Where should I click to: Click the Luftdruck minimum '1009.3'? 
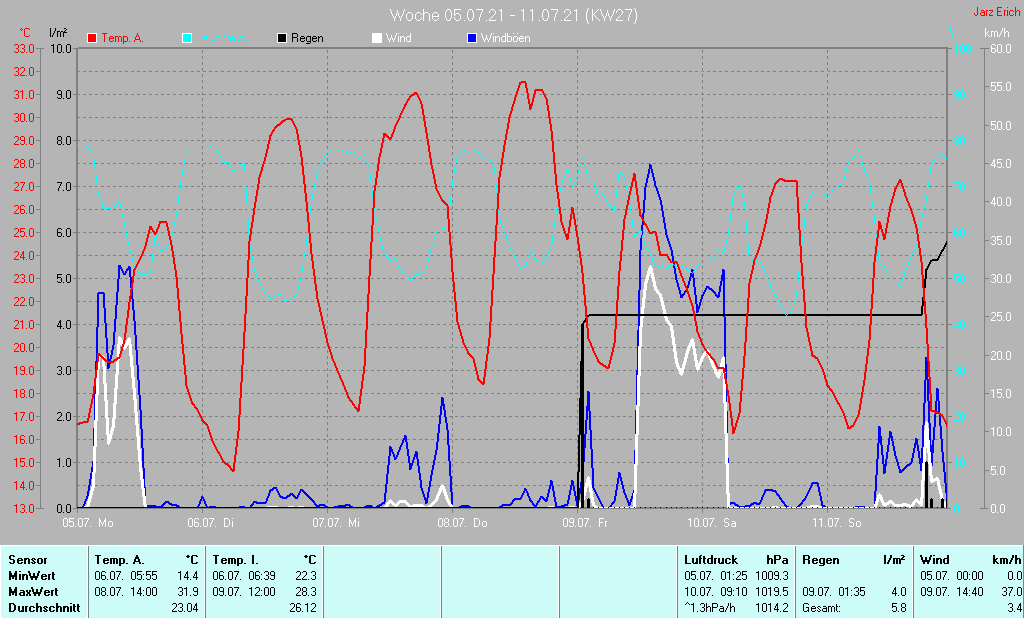[x=771, y=576]
